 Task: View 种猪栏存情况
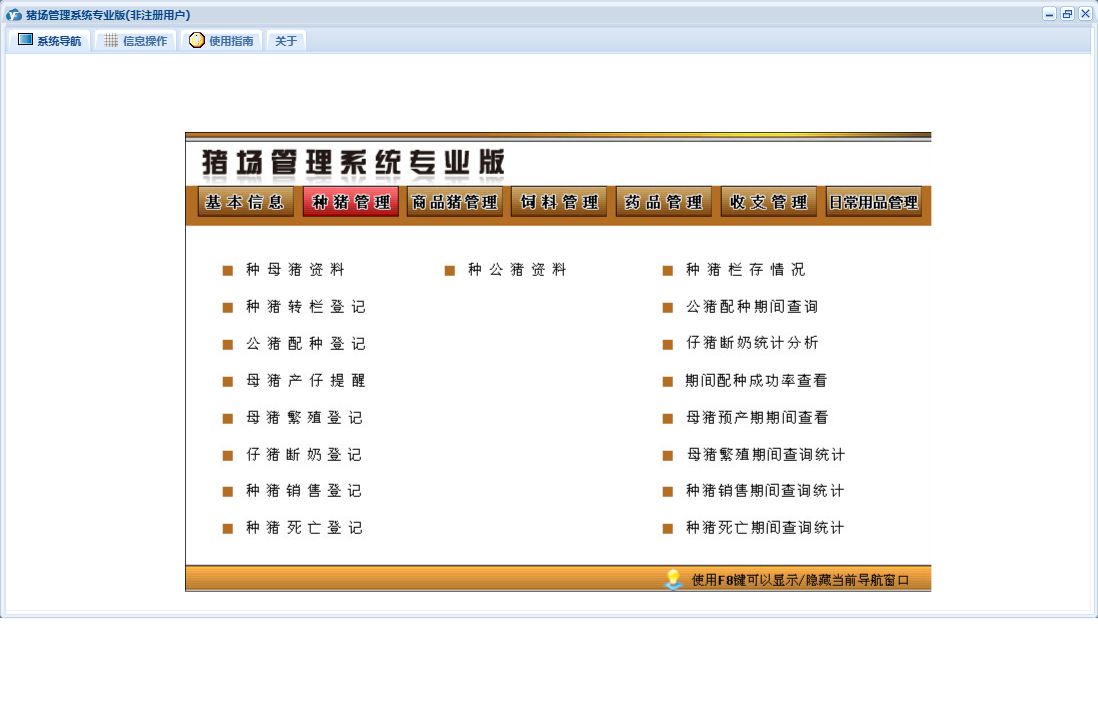pos(745,270)
